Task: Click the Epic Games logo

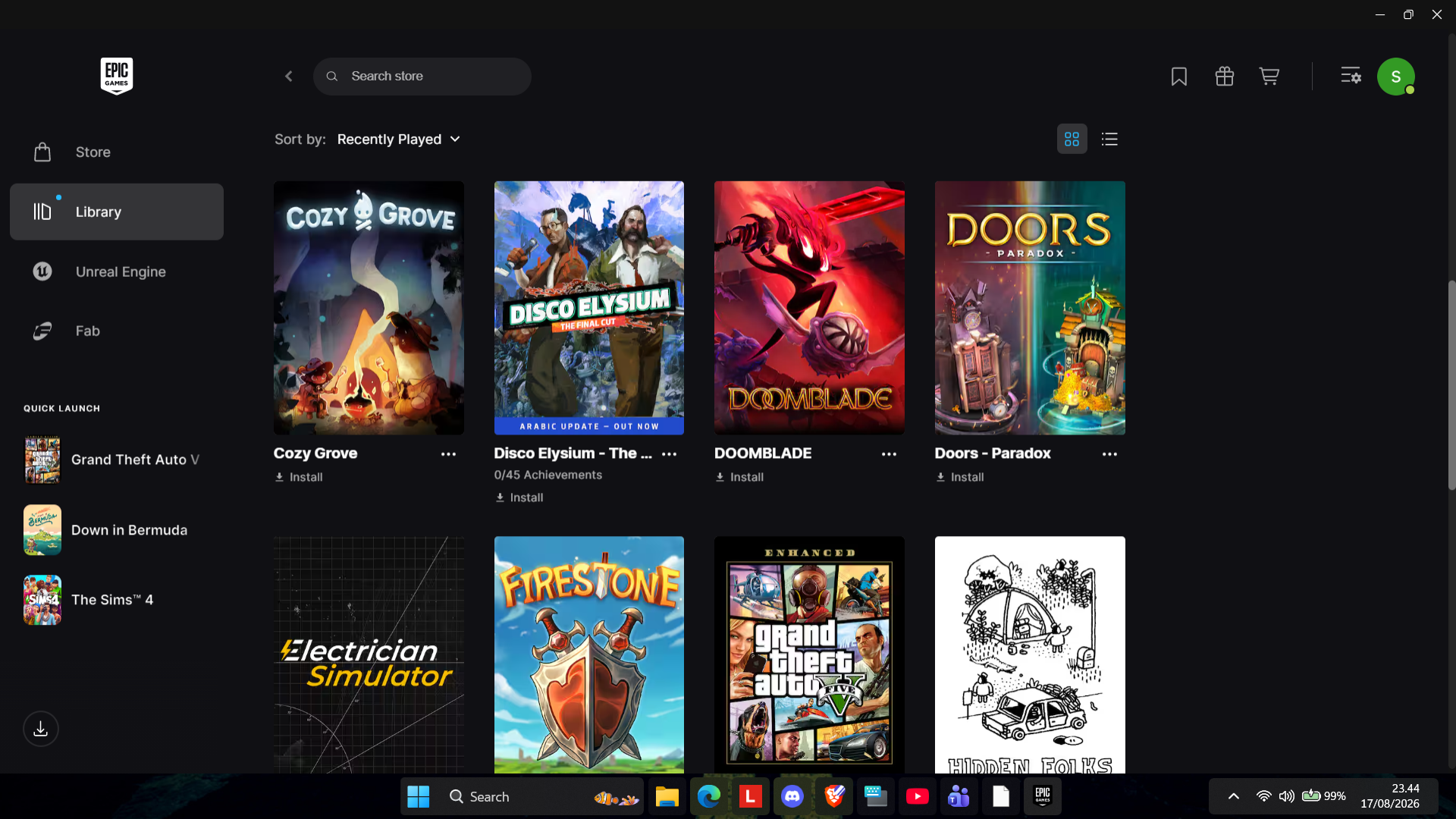Action: pos(117,76)
